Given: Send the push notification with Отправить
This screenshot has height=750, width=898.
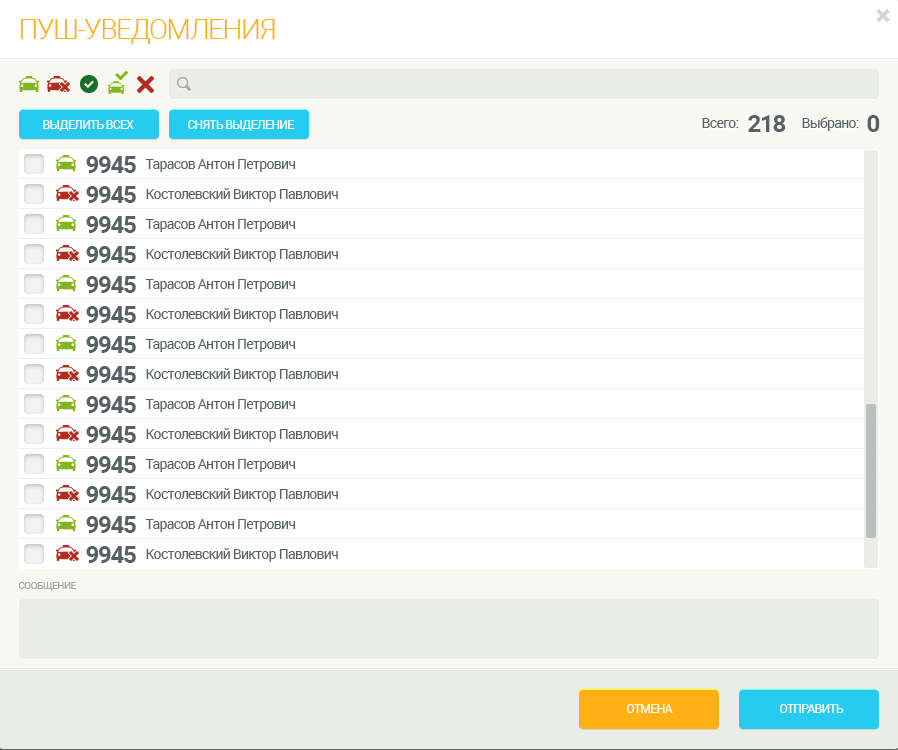Looking at the screenshot, I should (808, 709).
